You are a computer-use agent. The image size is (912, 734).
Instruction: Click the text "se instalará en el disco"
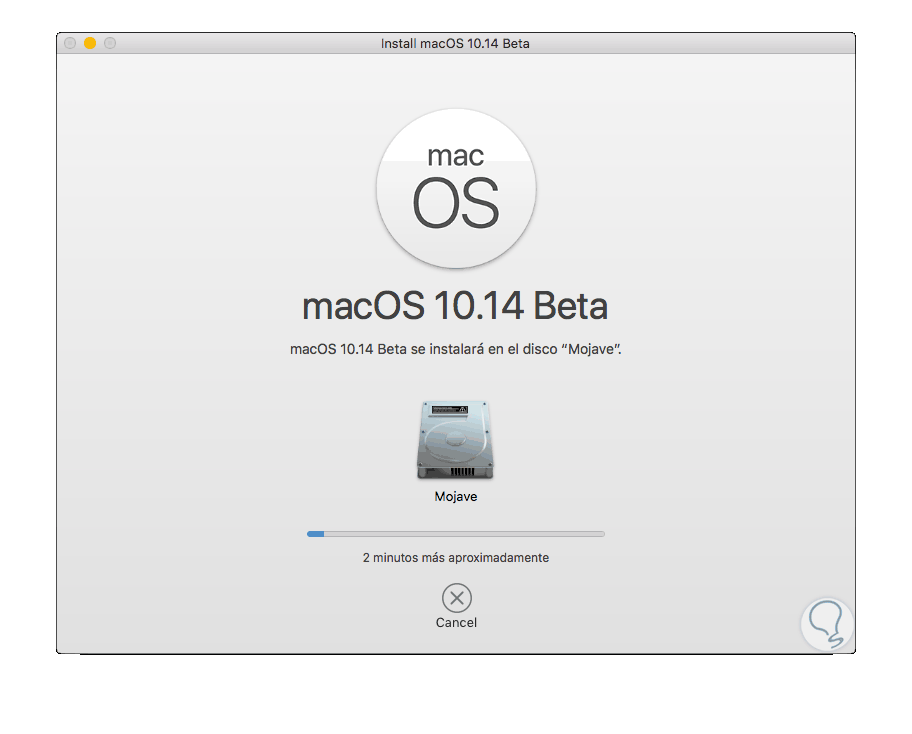click(x=484, y=349)
